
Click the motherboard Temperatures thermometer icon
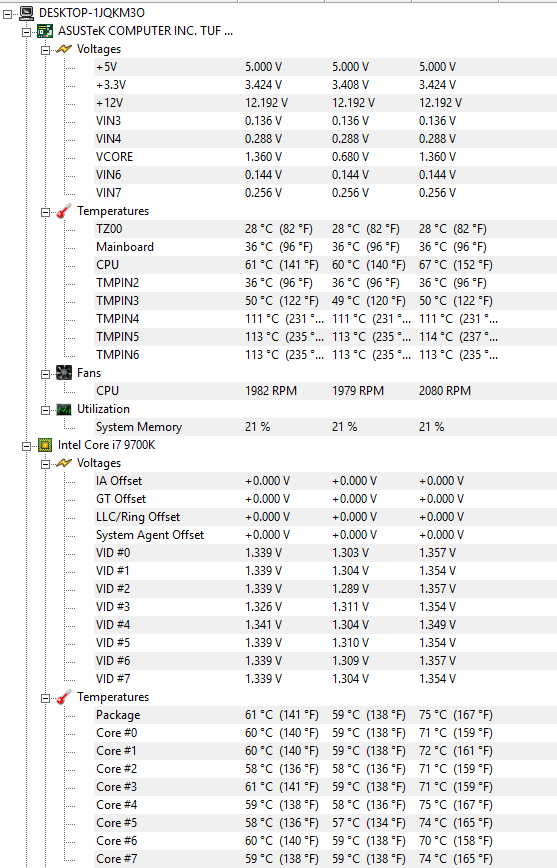pos(64,211)
